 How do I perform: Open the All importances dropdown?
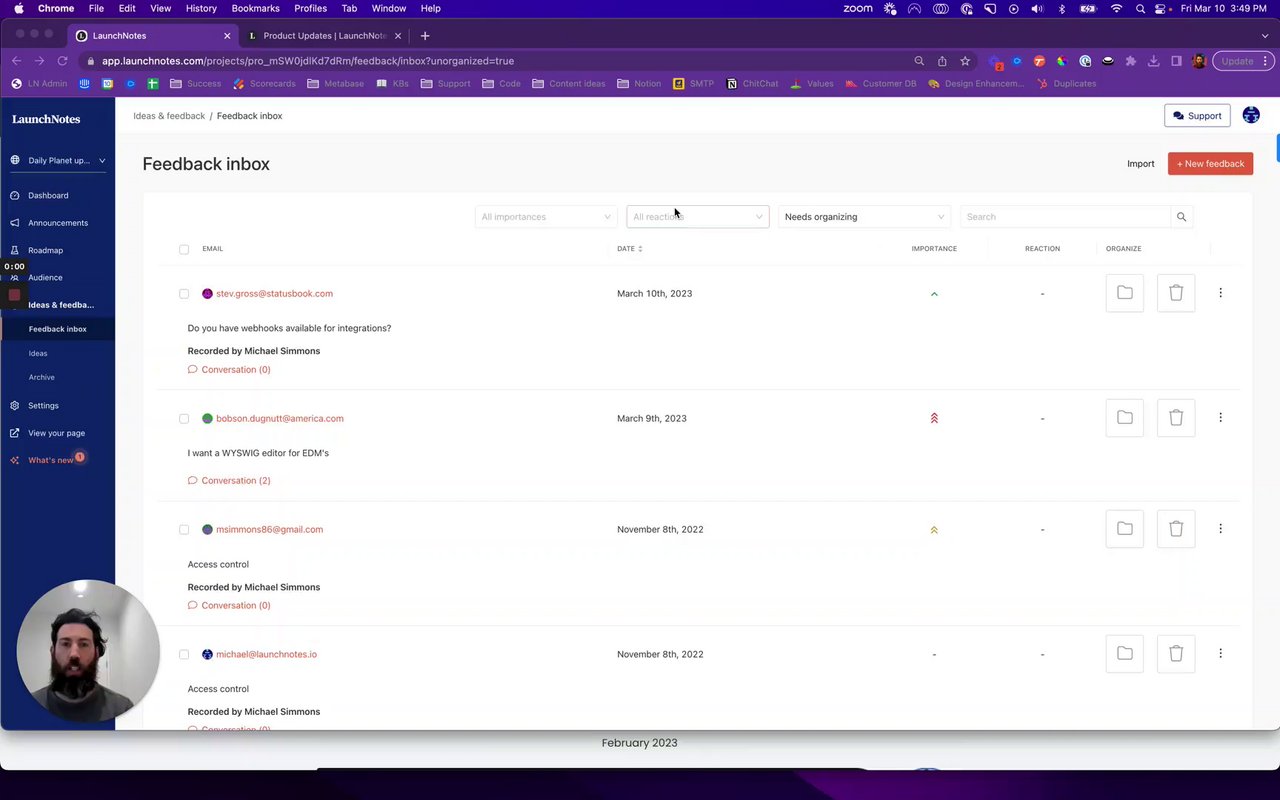tap(546, 217)
